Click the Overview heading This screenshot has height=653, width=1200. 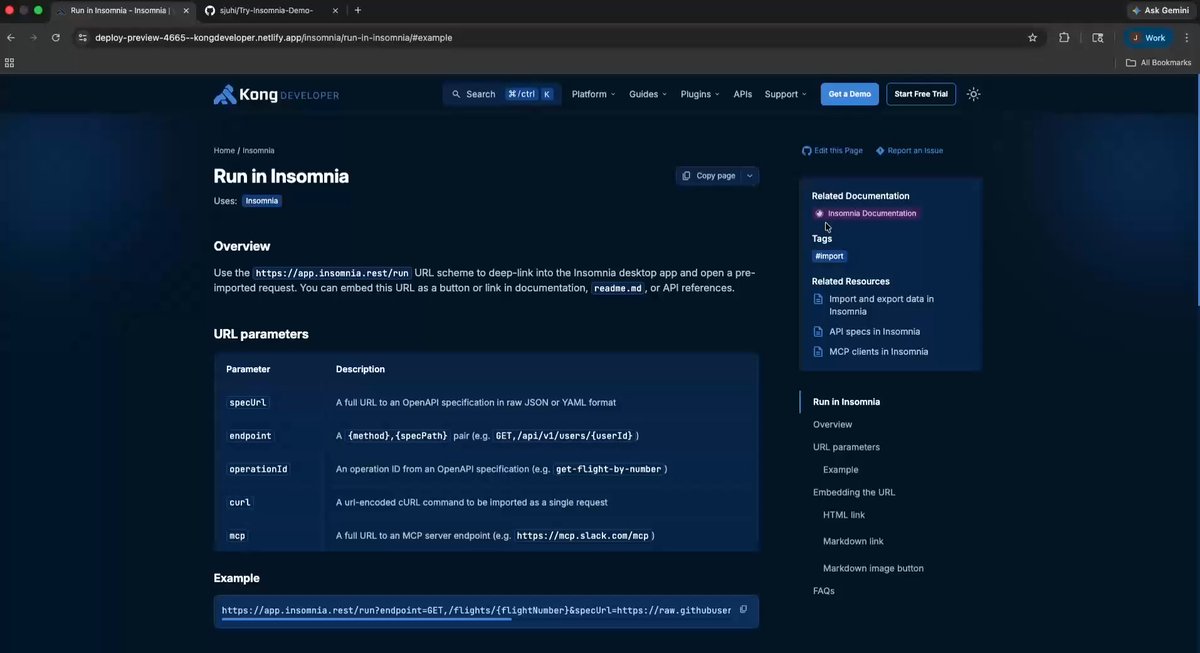tap(242, 246)
